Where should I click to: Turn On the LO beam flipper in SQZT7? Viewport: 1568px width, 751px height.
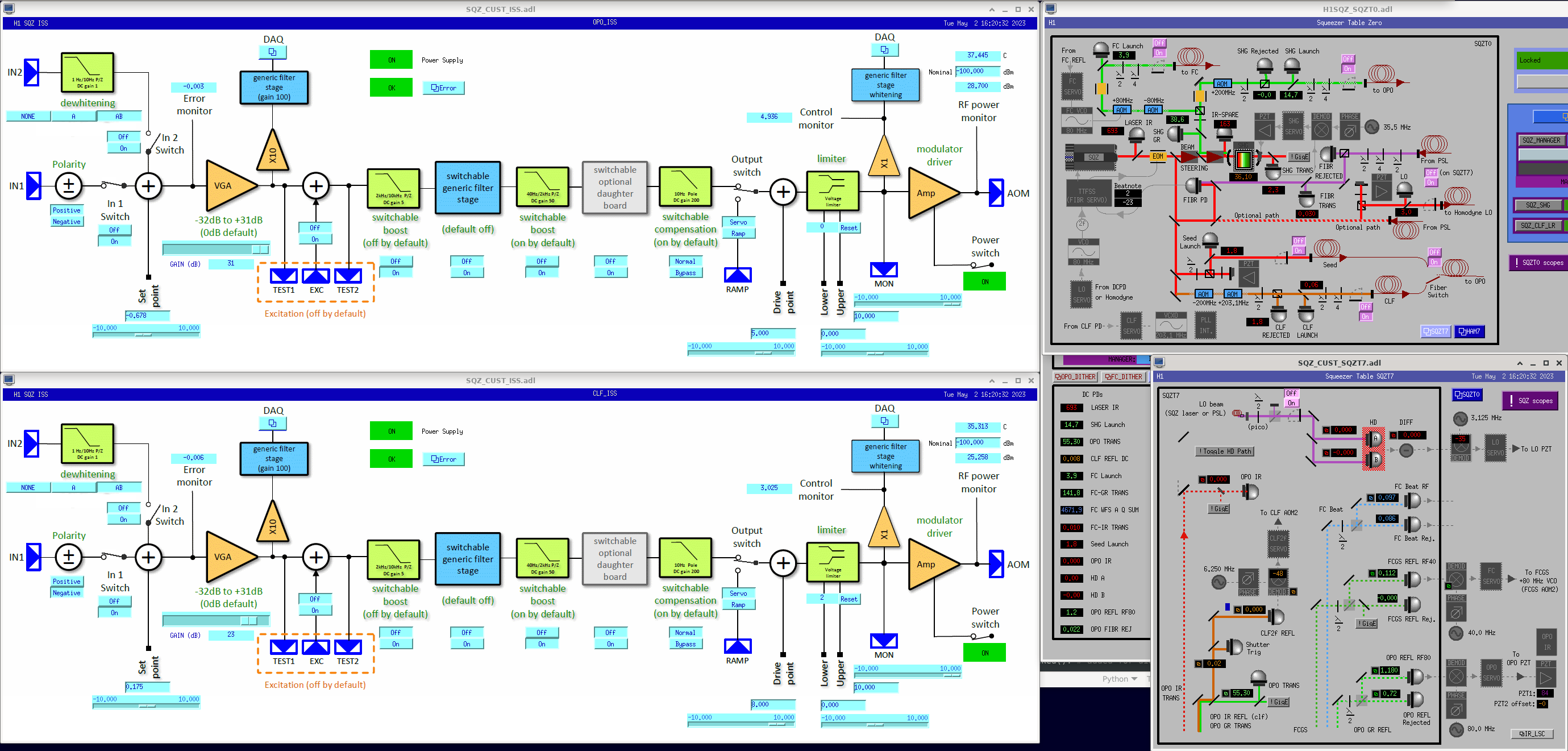pyautogui.click(x=1291, y=403)
